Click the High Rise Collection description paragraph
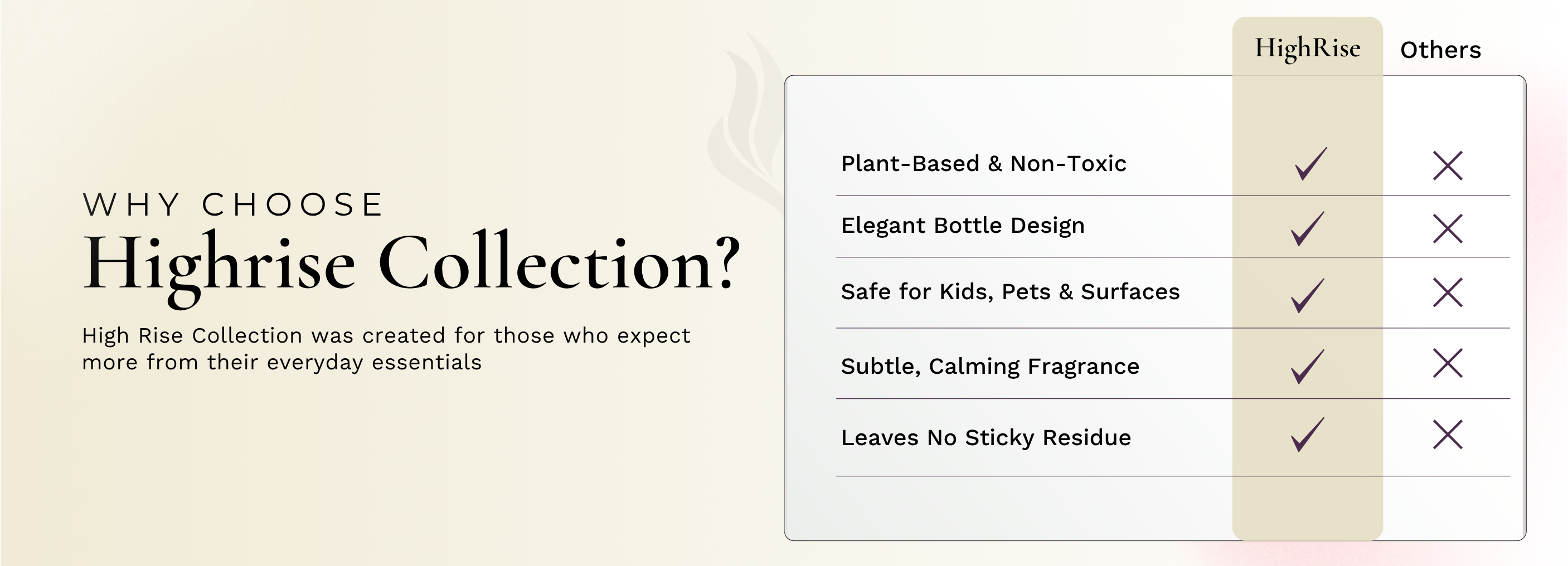 click(386, 349)
